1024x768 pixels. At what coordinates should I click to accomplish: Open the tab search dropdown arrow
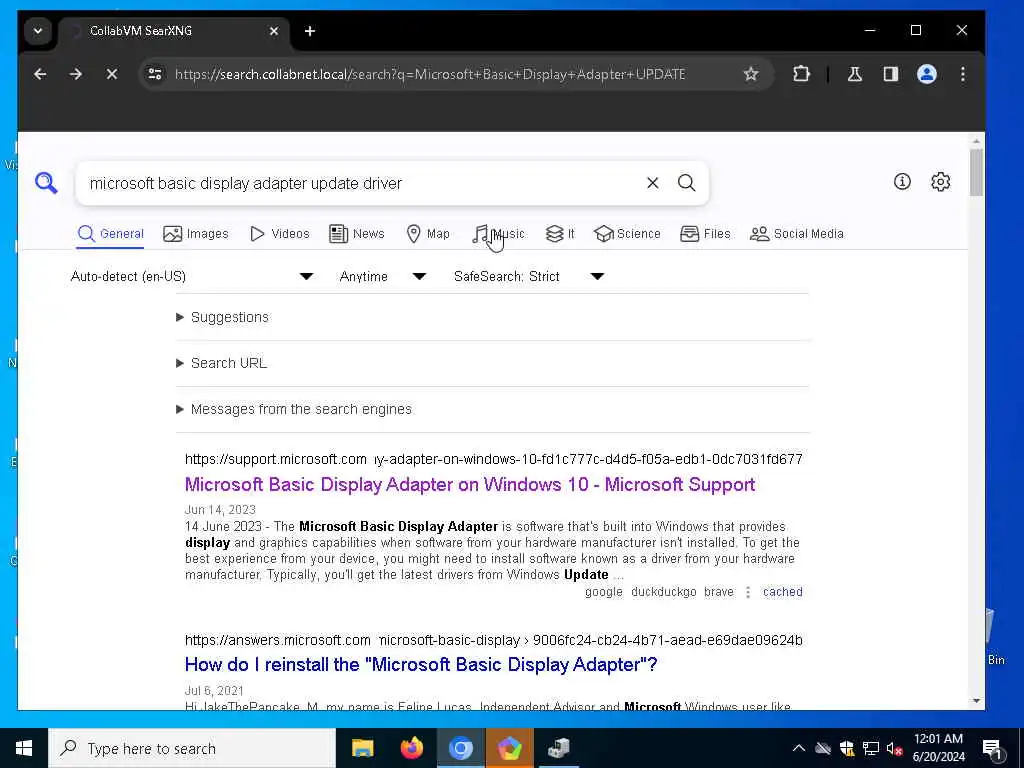pyautogui.click(x=38, y=31)
